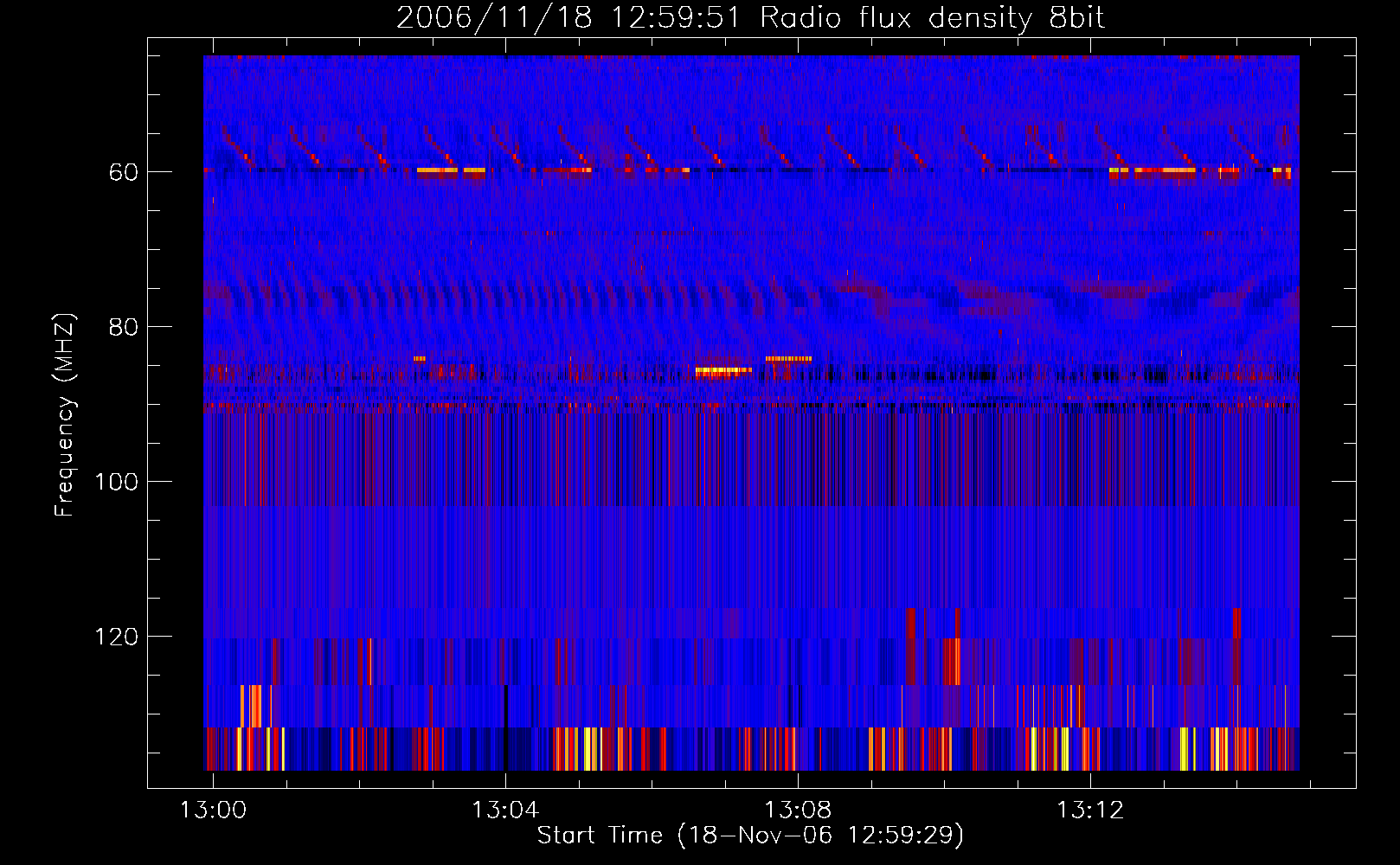Screen dimensions: 1400x865
Task: Click the 13:00 time tick label
Action: coord(213,811)
